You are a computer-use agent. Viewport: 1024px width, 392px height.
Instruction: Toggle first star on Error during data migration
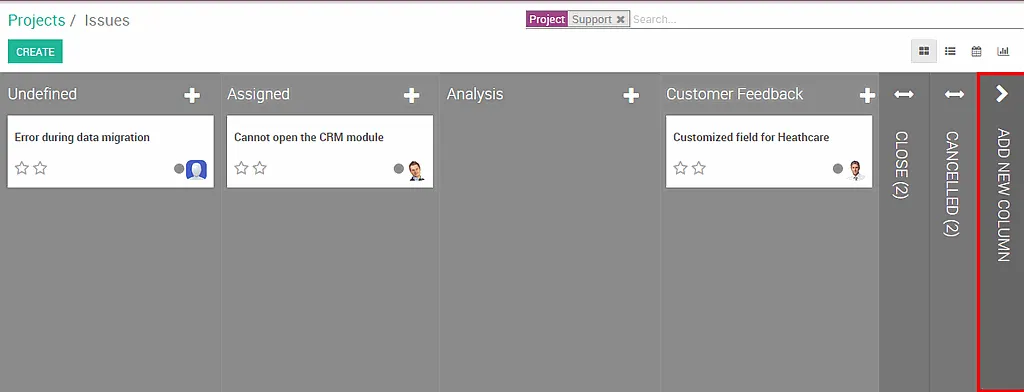pos(22,169)
